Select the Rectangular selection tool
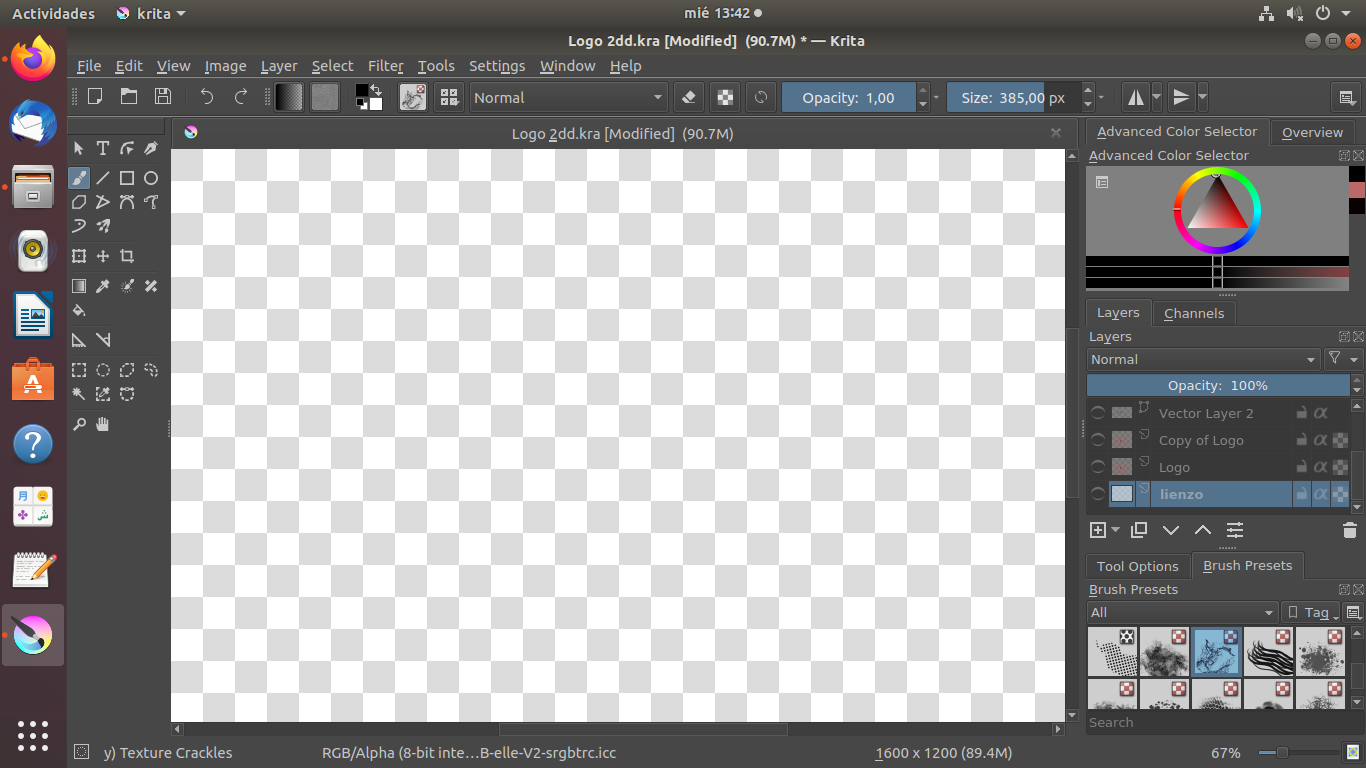The width and height of the screenshot is (1366, 768). (79, 369)
